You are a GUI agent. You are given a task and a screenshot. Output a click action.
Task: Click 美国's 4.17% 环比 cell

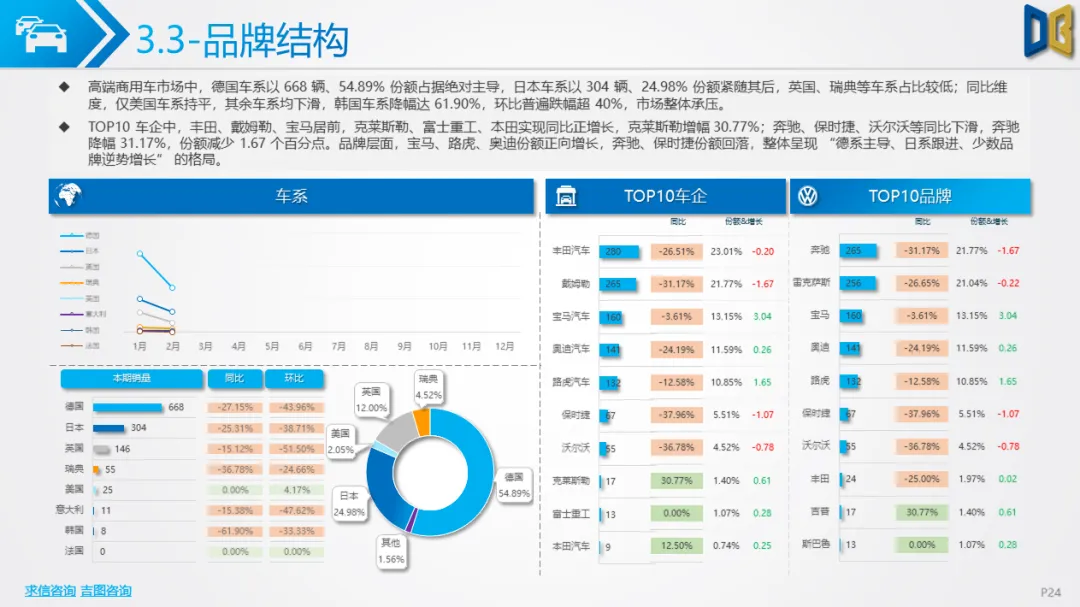(296, 490)
